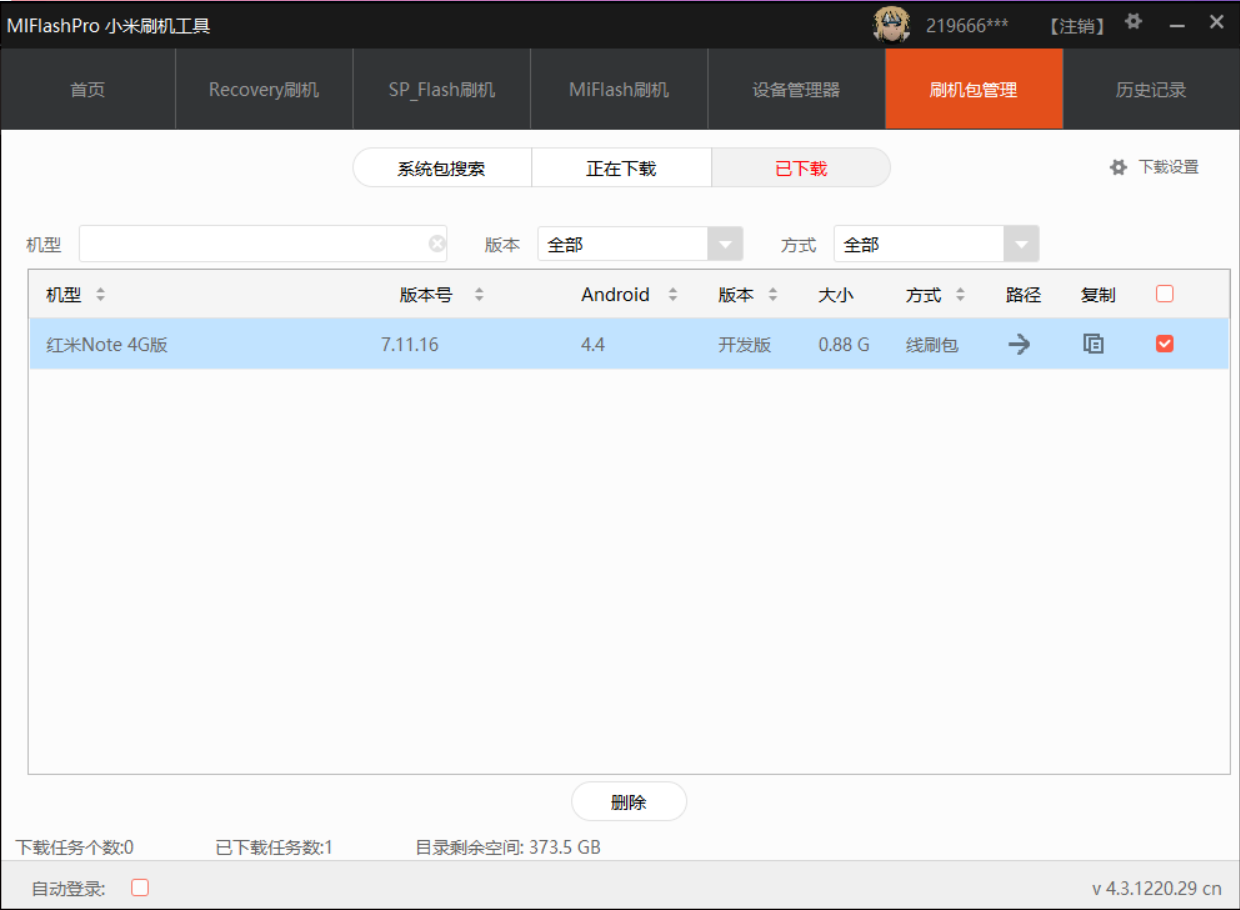
Task: Switch to the Recovery刷机 tab
Action: (264, 89)
